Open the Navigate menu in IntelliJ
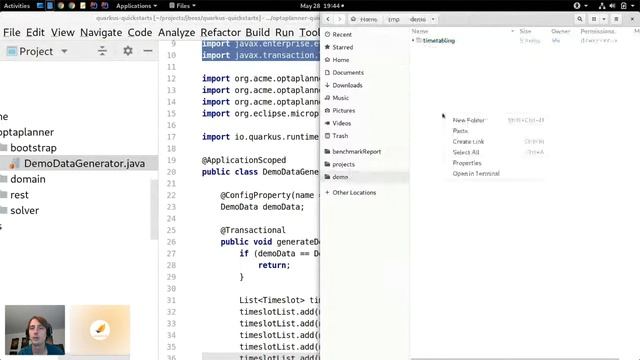The width and height of the screenshot is (640, 360). (x=101, y=32)
